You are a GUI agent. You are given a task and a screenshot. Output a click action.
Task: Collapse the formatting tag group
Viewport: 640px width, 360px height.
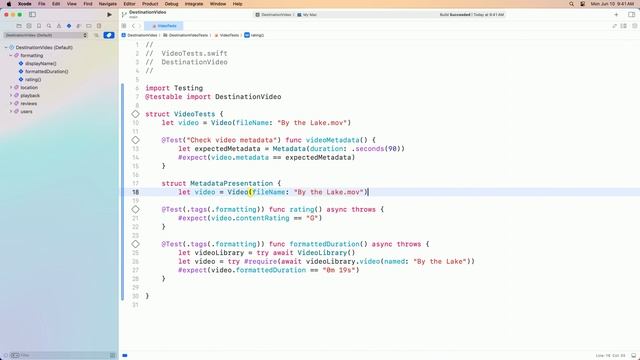[11, 56]
